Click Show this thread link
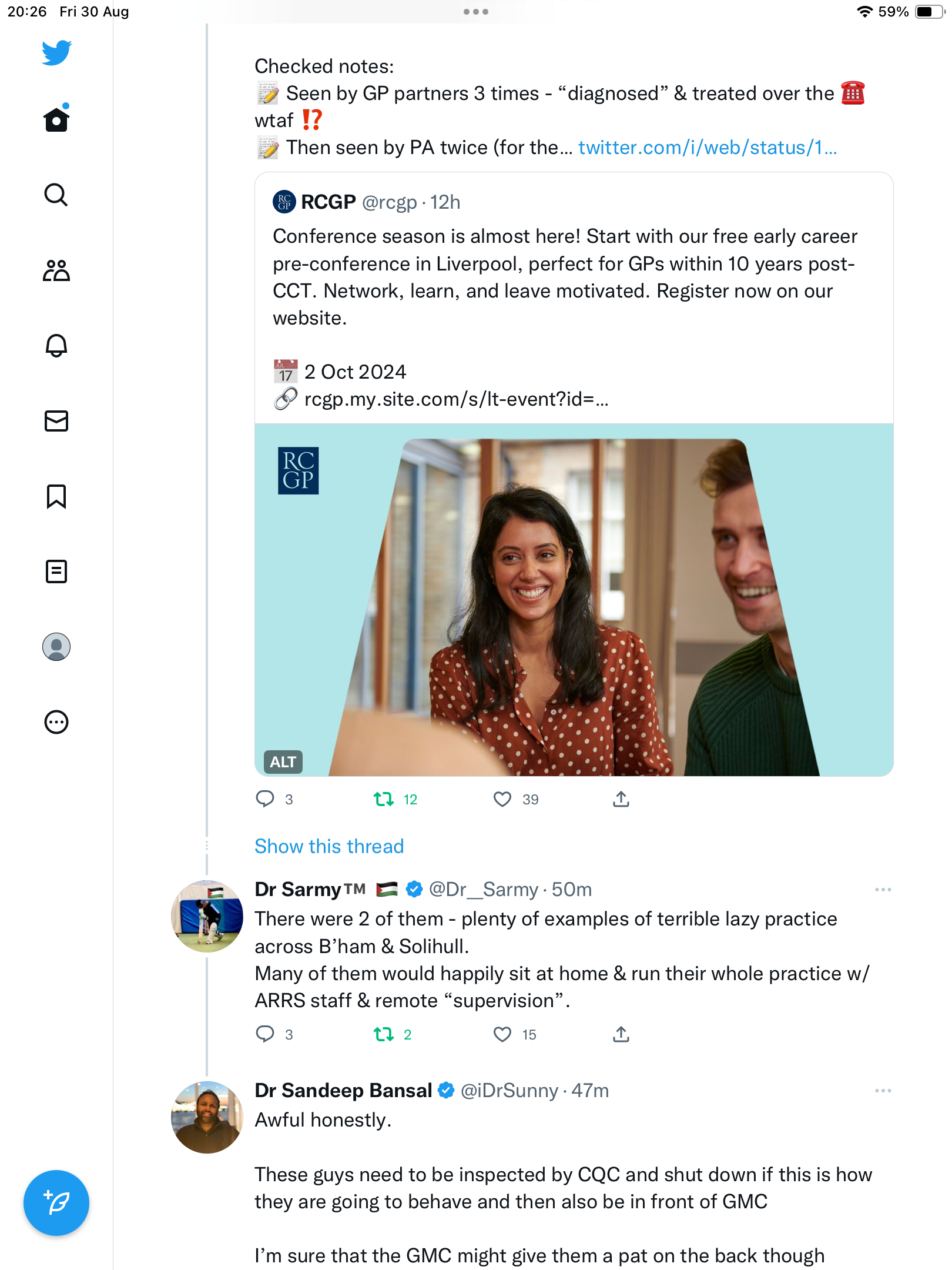Screen dimensions: 952x1270 pos(329,846)
